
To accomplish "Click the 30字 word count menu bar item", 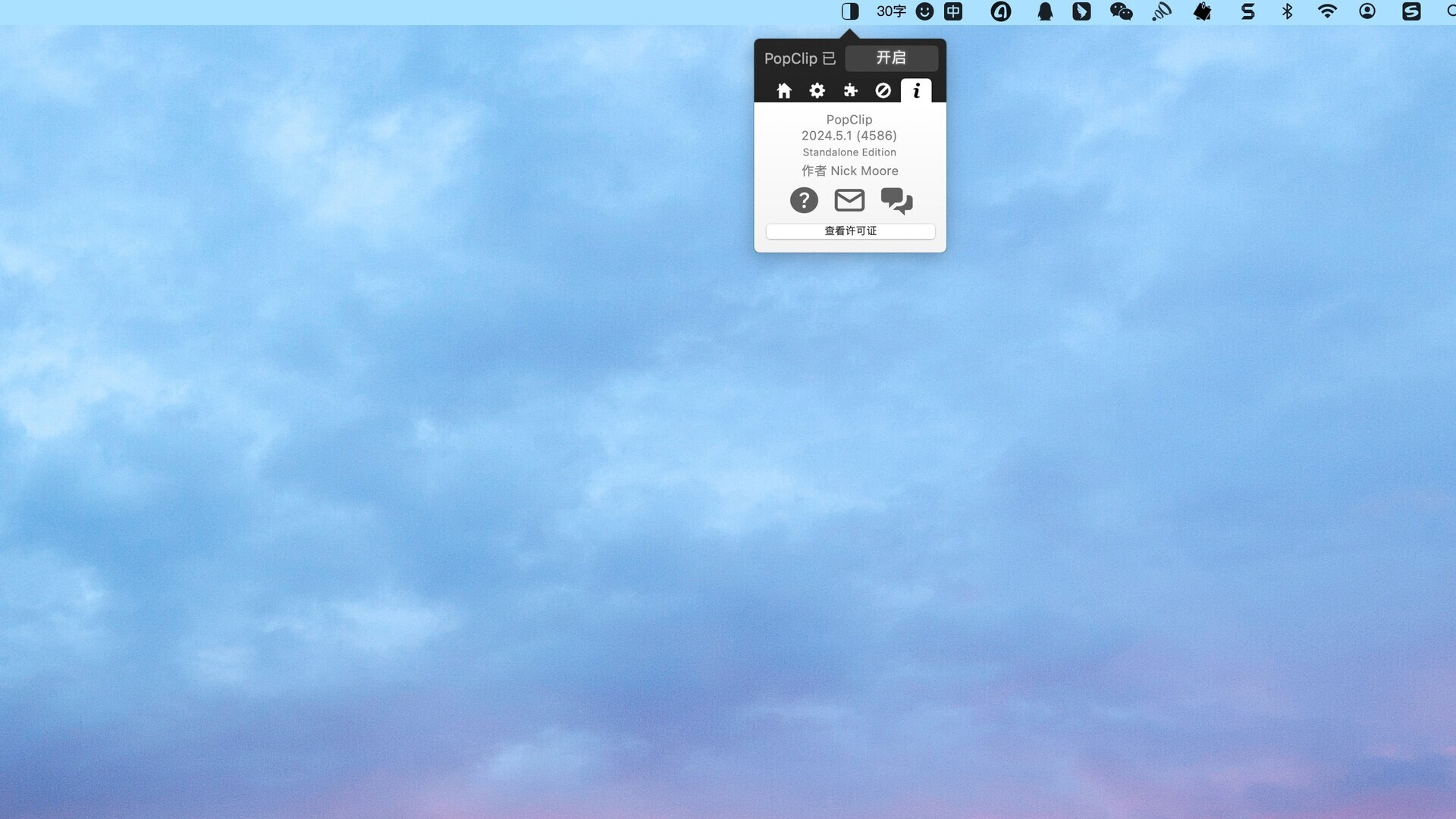I will [x=891, y=11].
